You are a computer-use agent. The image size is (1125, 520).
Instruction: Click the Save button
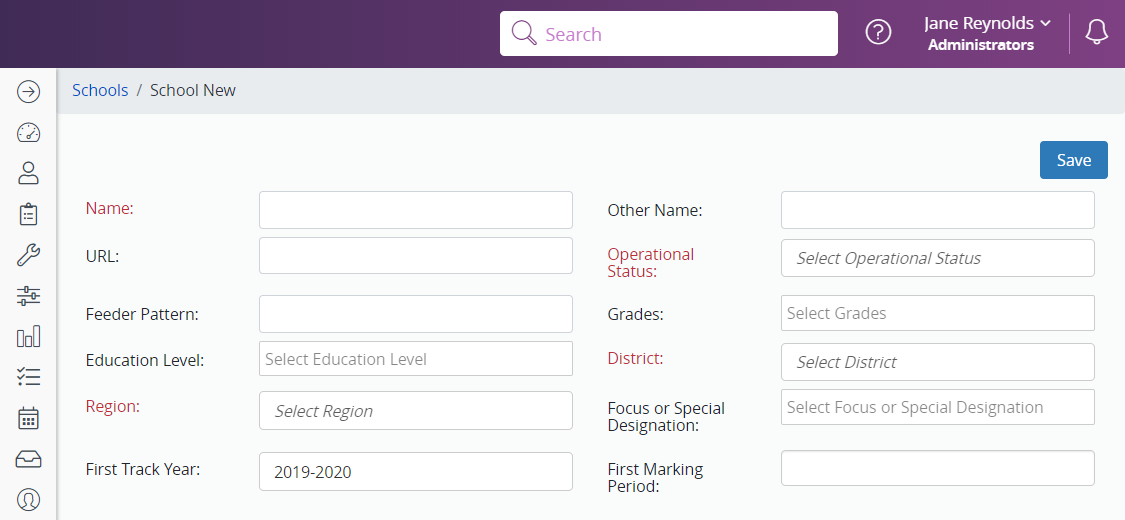point(1073,160)
